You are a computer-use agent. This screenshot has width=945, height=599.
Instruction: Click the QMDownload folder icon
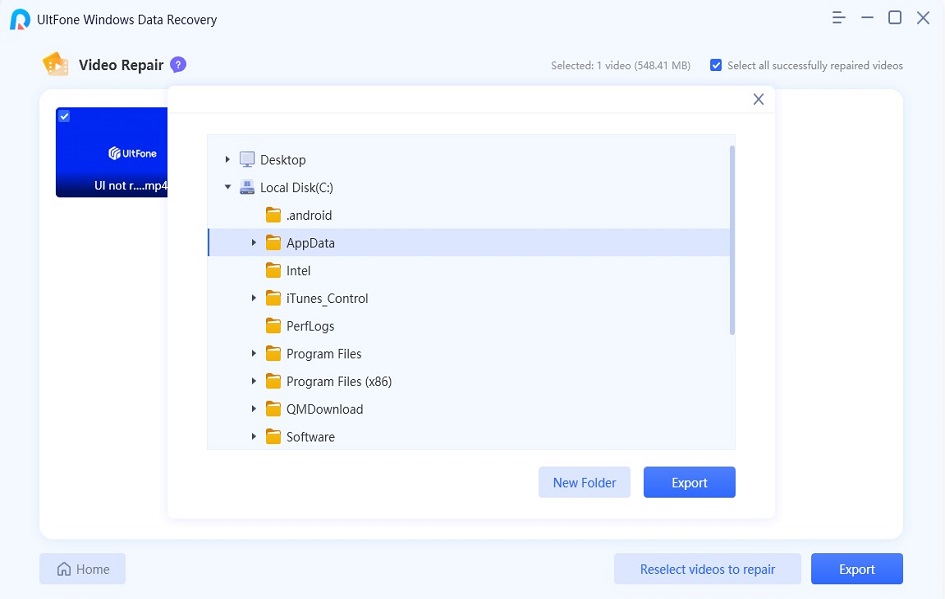tap(273, 409)
